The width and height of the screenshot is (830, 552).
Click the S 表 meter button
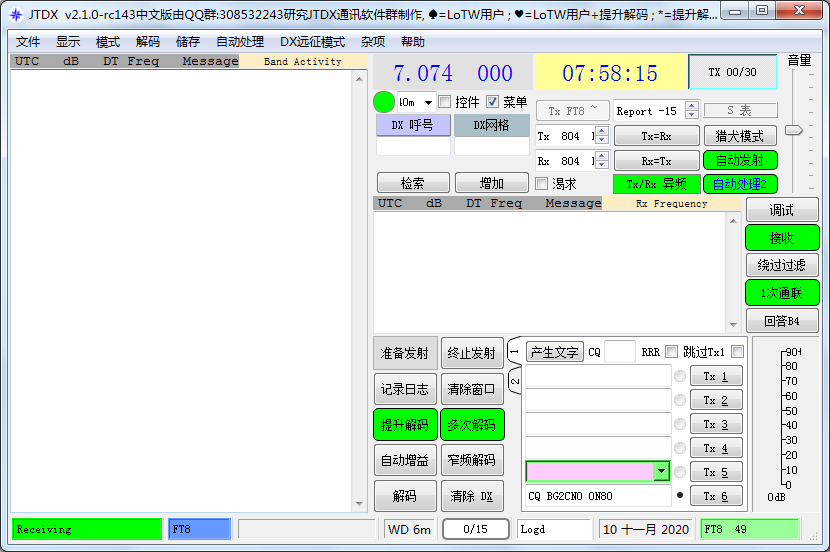[740, 110]
